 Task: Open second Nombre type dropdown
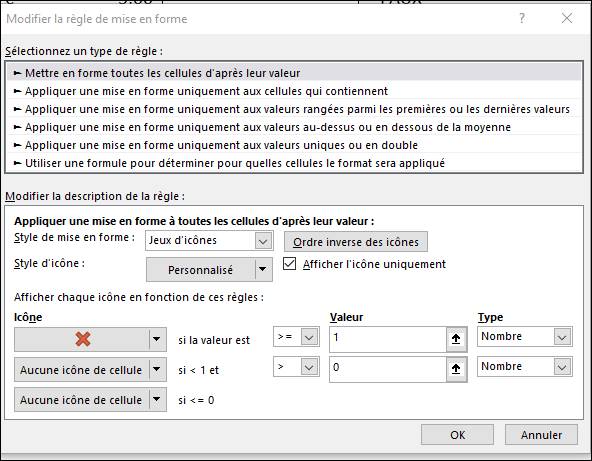click(525, 367)
